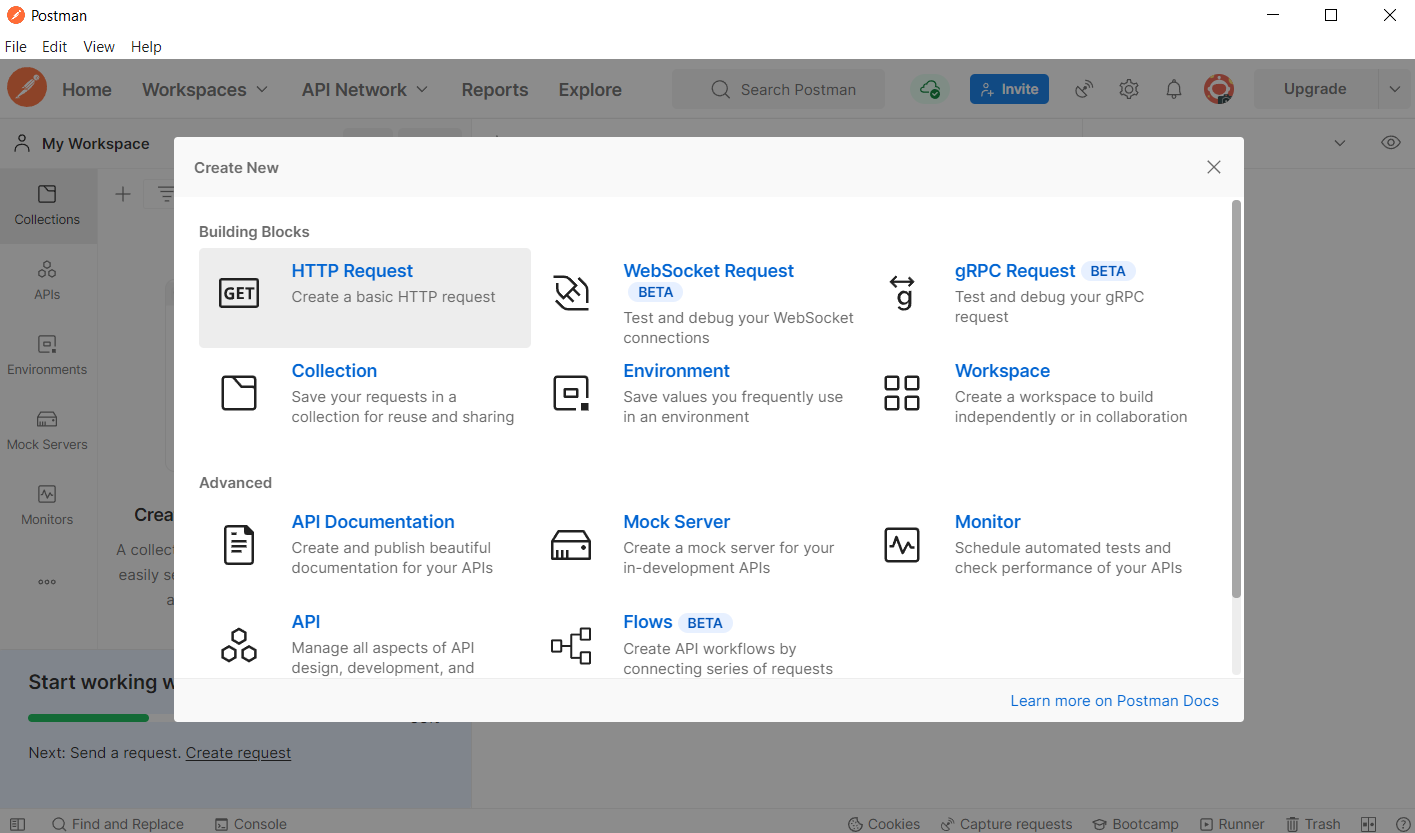Viewport: 1415px width, 833px height.
Task: Open Collections in the sidebar
Action: pos(47,205)
